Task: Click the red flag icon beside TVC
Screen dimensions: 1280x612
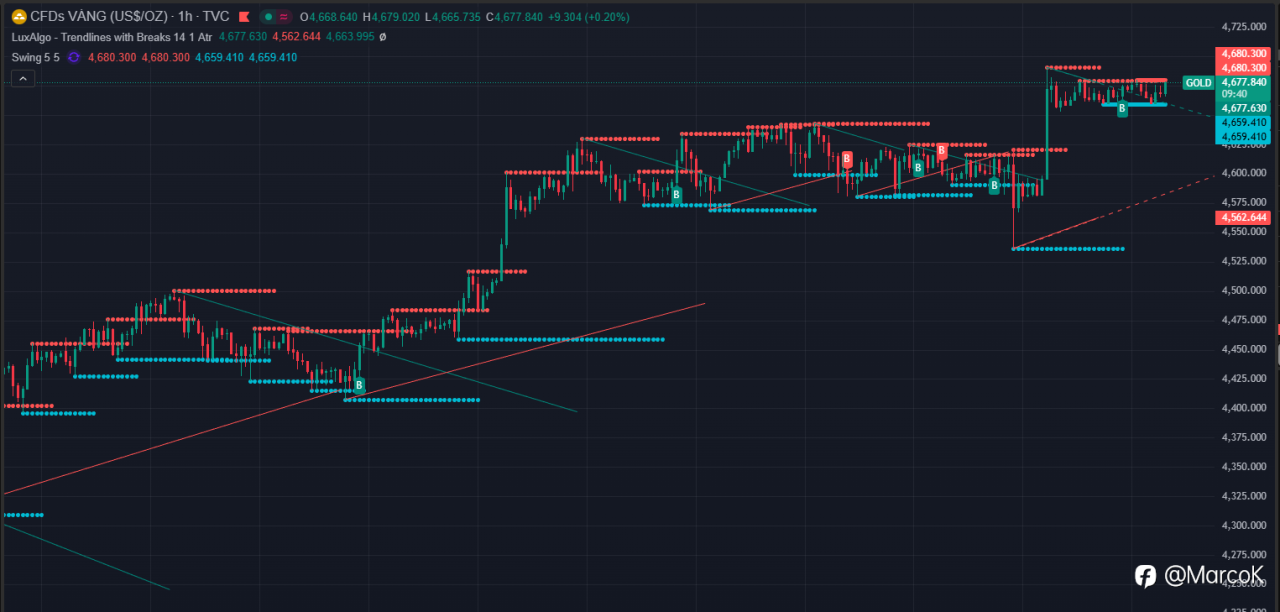Action: point(243,17)
